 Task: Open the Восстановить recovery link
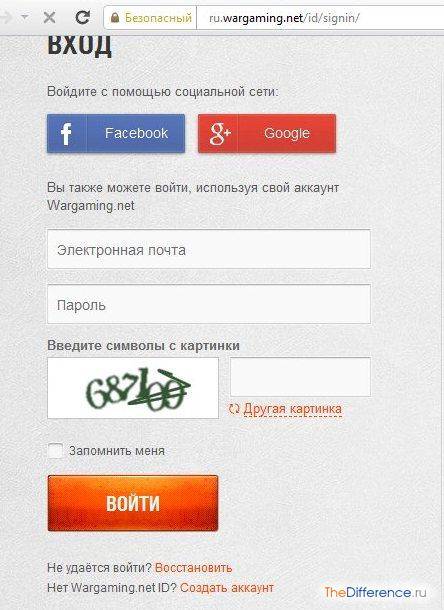click(x=193, y=568)
